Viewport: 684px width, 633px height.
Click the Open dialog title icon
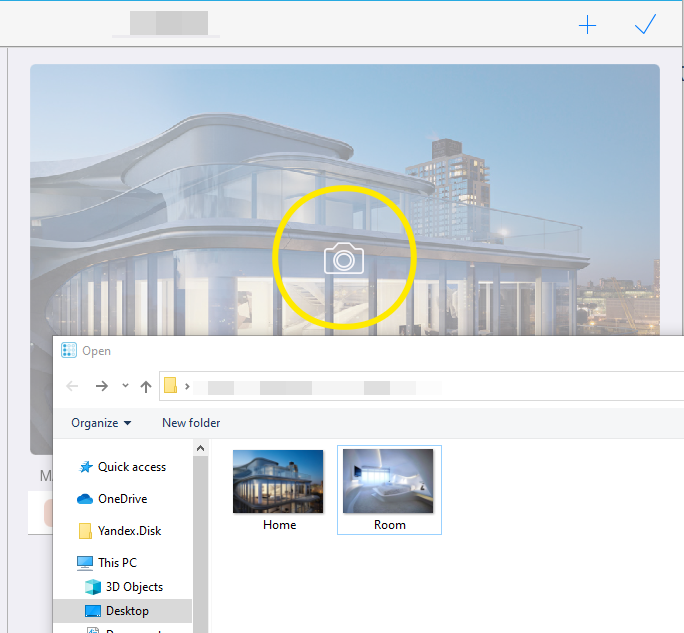click(69, 351)
